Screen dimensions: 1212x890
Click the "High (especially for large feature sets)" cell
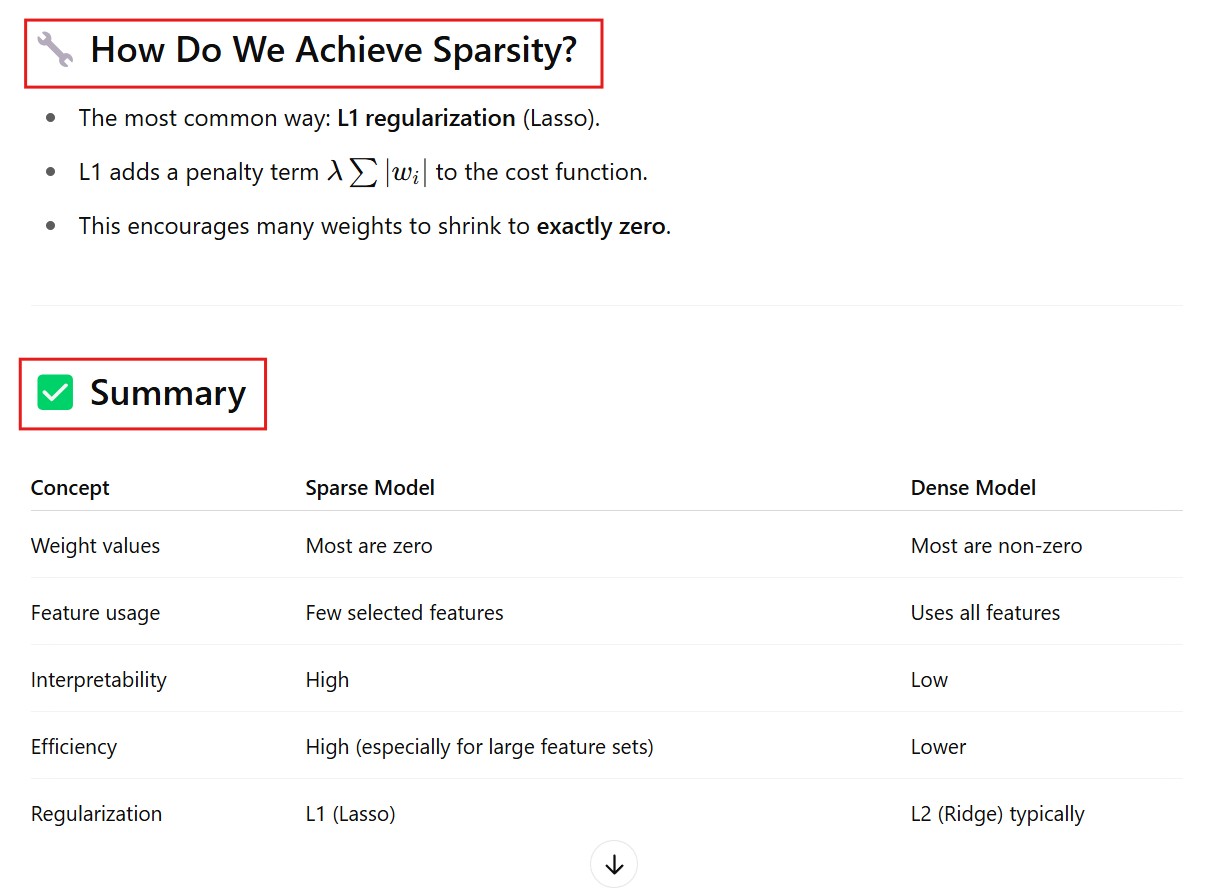[x=479, y=747]
